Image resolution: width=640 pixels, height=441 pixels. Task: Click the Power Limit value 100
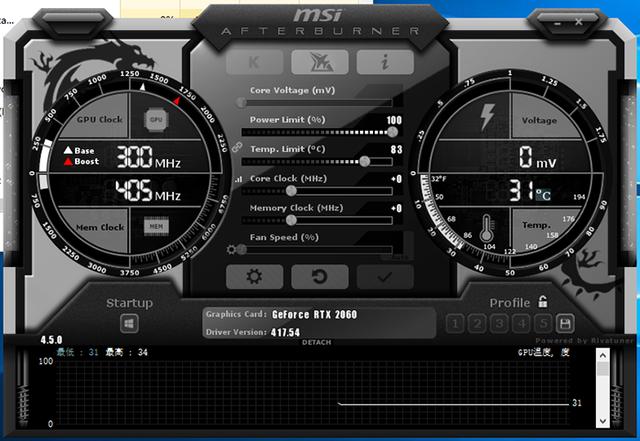[394, 120]
